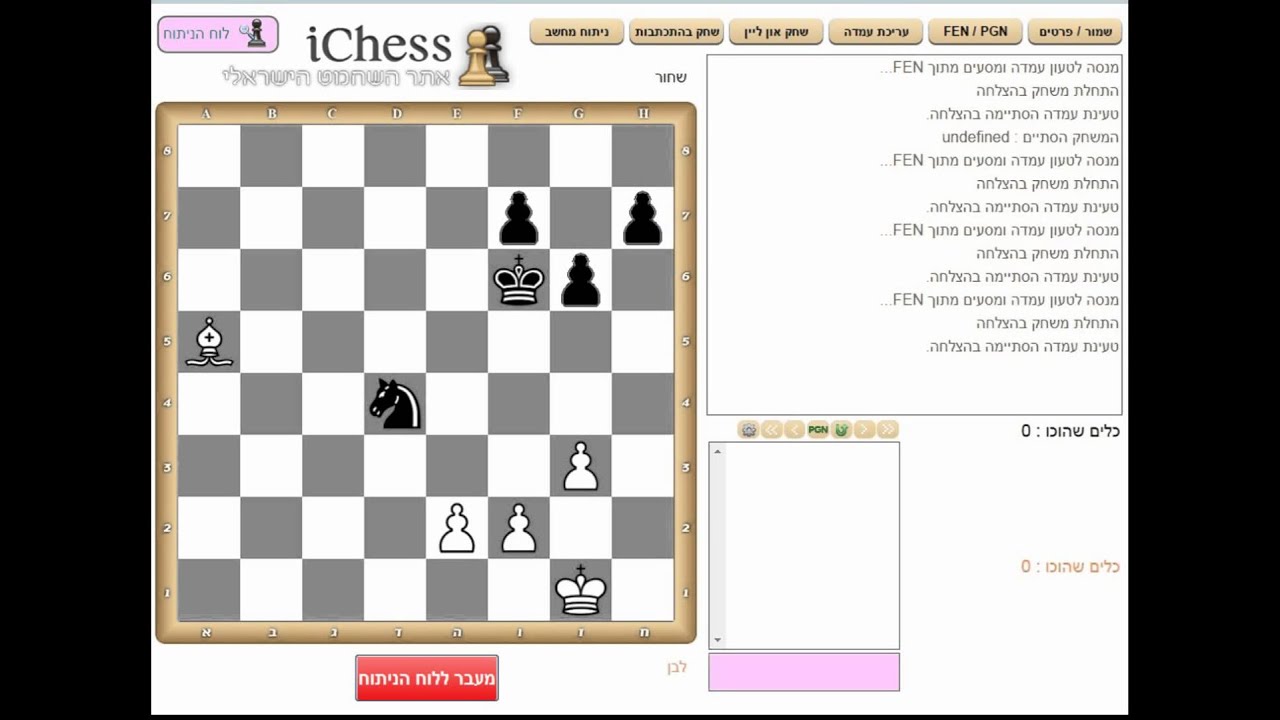The width and height of the screenshot is (1280, 720).
Task: Click the empty e4 square on the board
Action: 457,404
